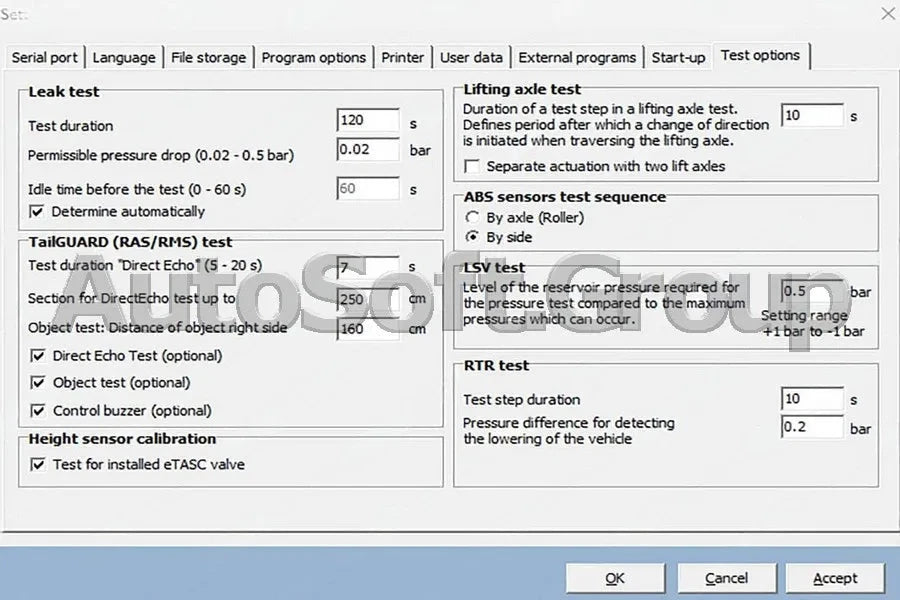Screen dimensions: 900x600
Task: Open the User data tab
Action: point(470,57)
